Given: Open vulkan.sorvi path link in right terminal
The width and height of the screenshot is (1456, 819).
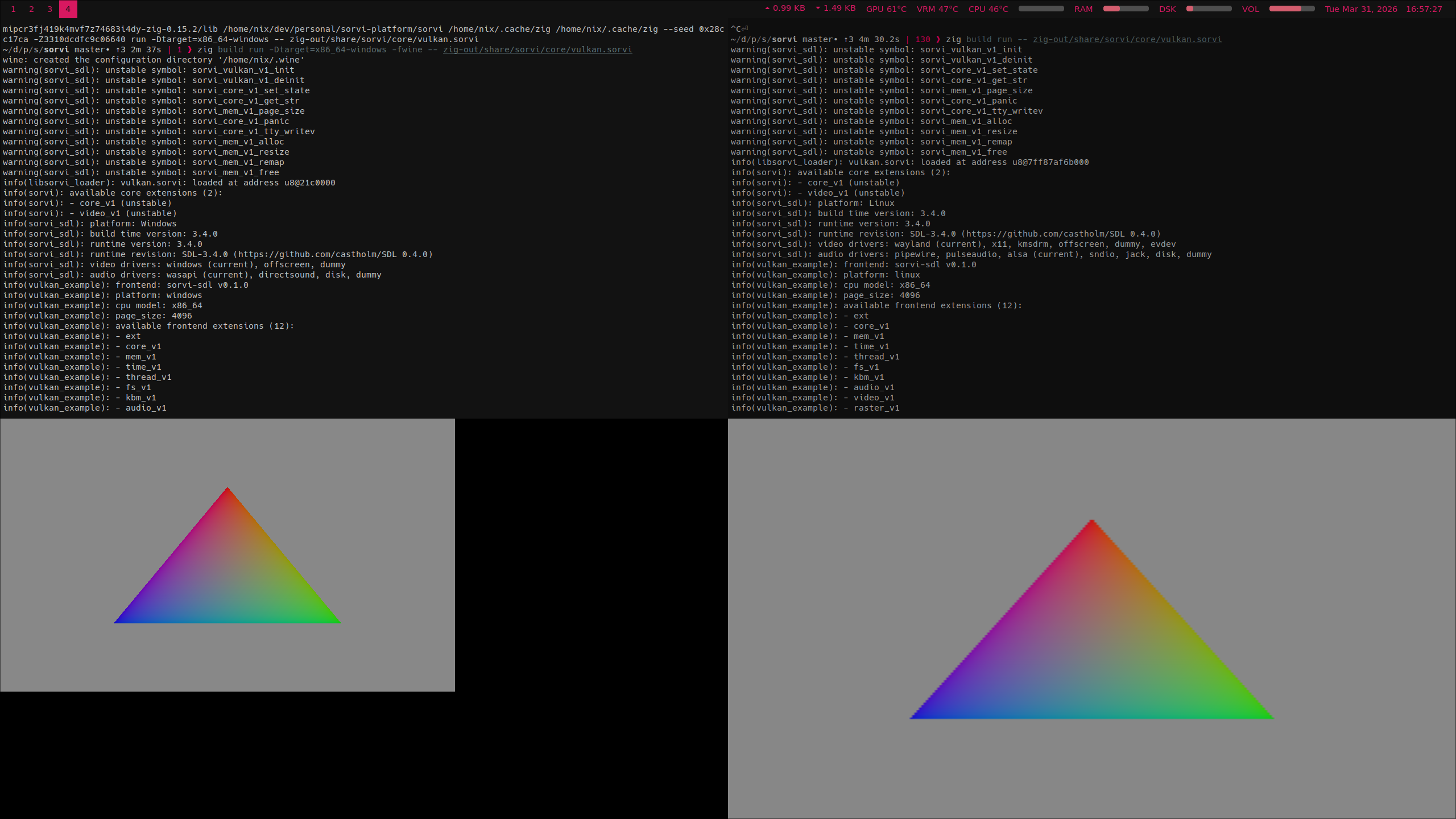Looking at the screenshot, I should 1127,40.
